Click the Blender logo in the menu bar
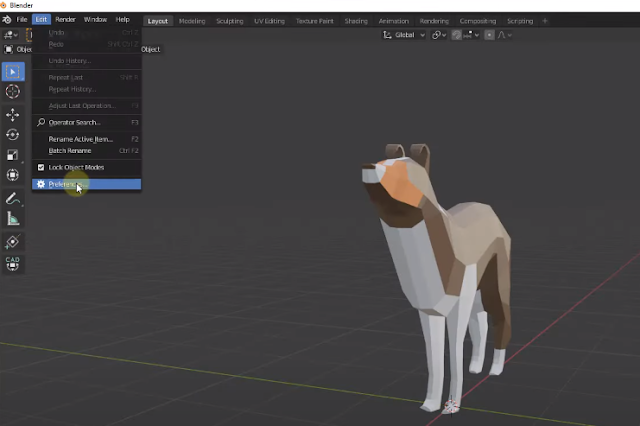The width and height of the screenshot is (640, 426). coord(7,20)
